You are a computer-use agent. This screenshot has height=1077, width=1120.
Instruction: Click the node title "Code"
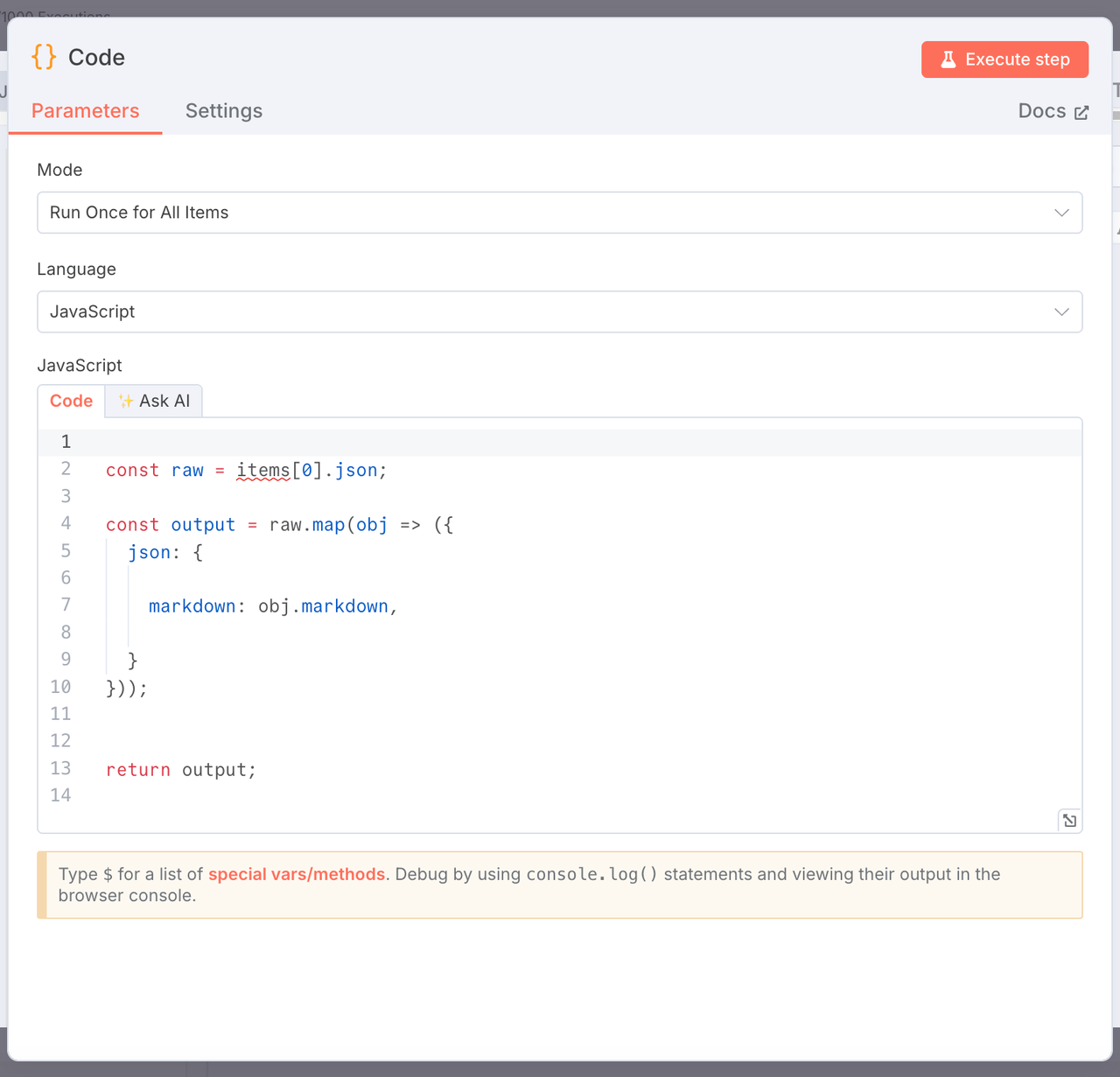tap(96, 57)
